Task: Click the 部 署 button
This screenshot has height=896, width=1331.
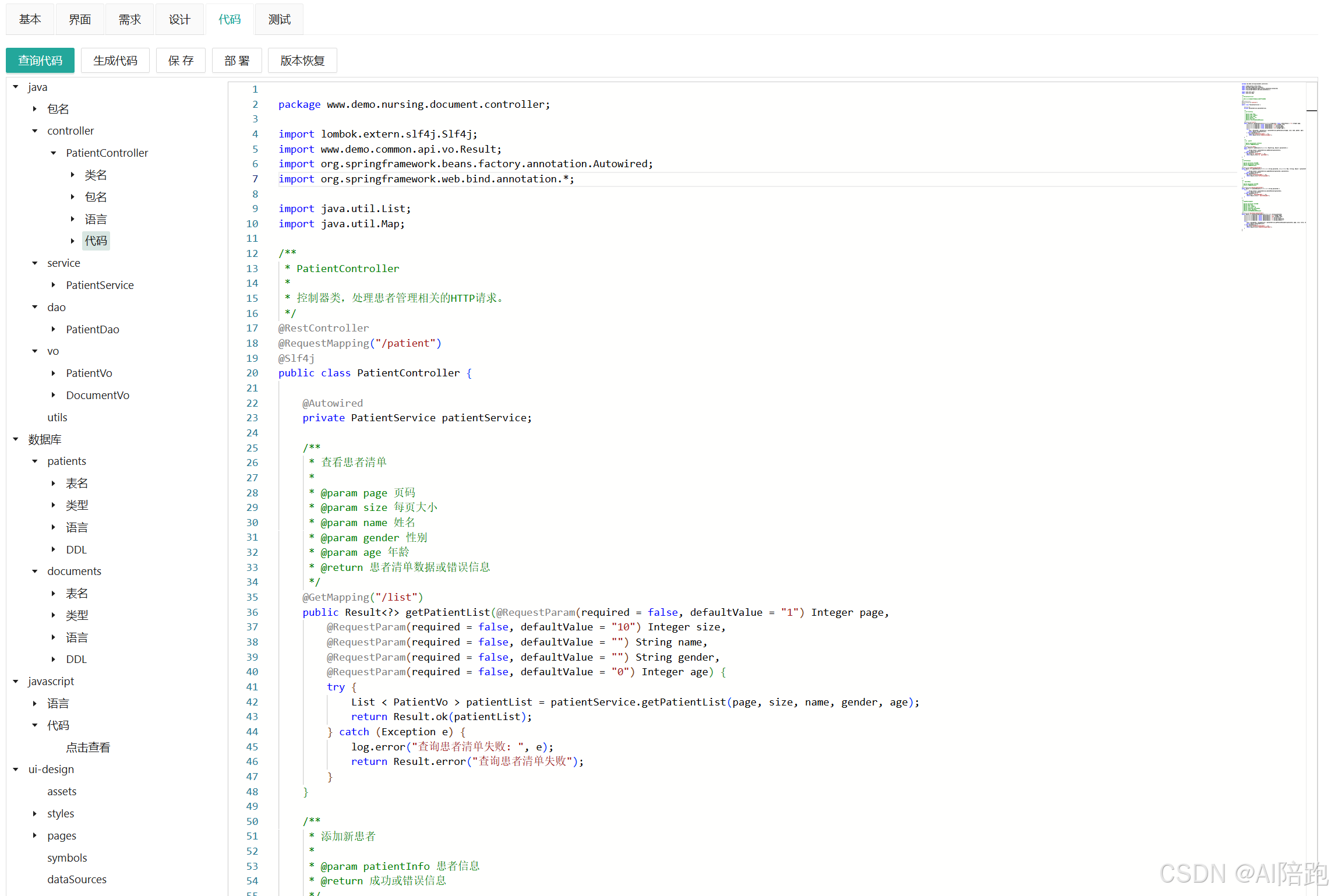Action: [236, 61]
